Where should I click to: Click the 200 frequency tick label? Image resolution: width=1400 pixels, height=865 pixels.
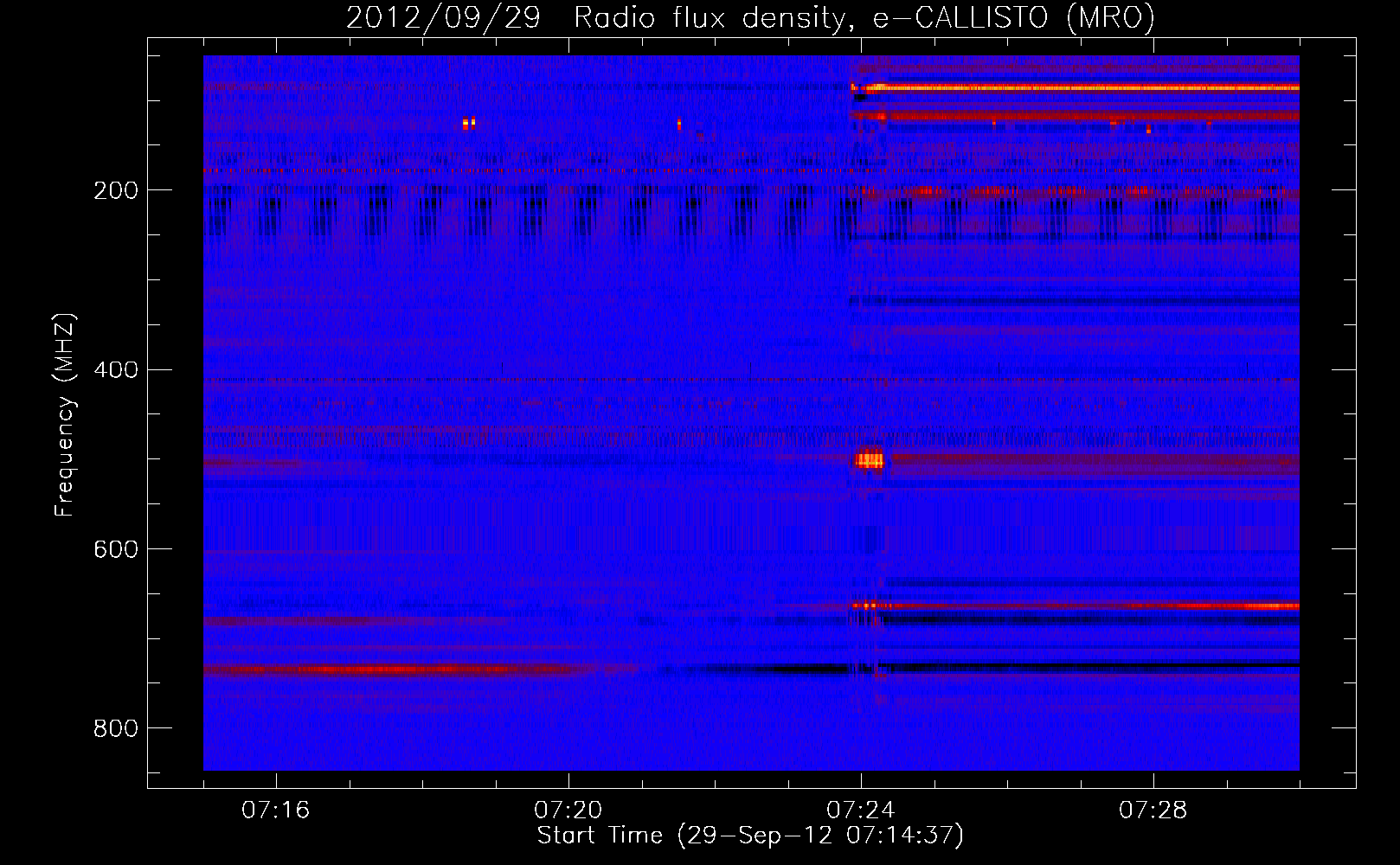pos(116,190)
